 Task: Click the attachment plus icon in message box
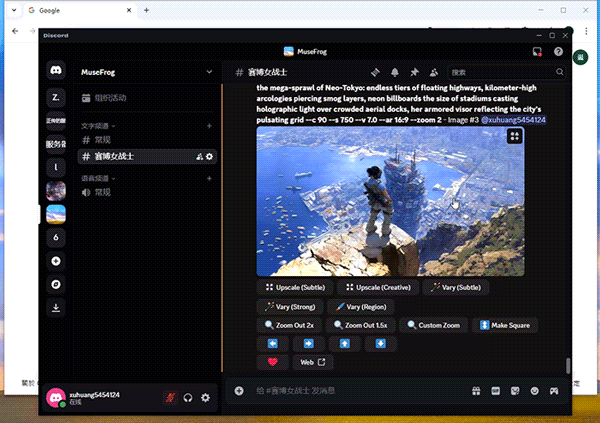[x=239, y=390]
